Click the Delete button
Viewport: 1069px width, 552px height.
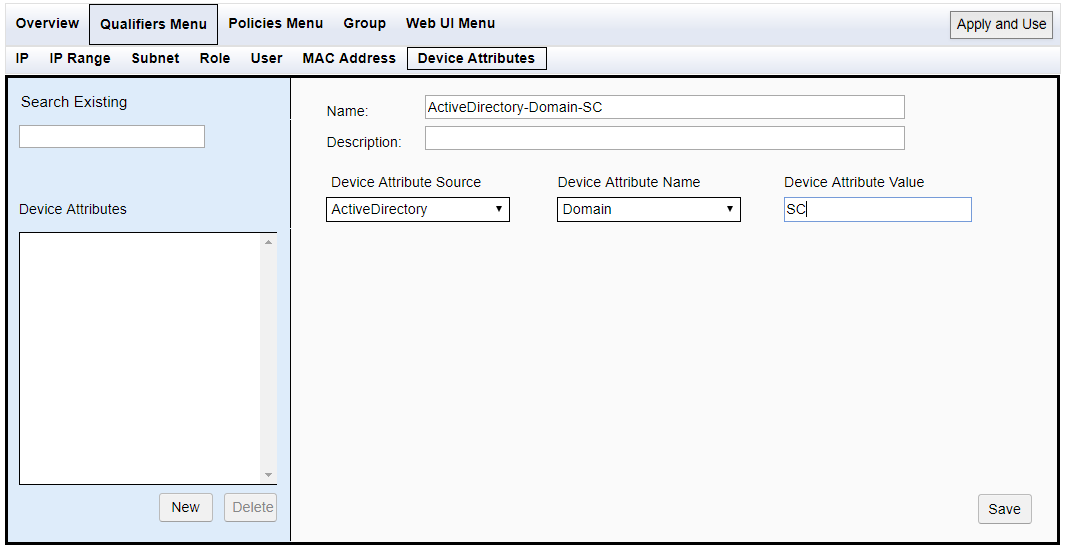[251, 508]
